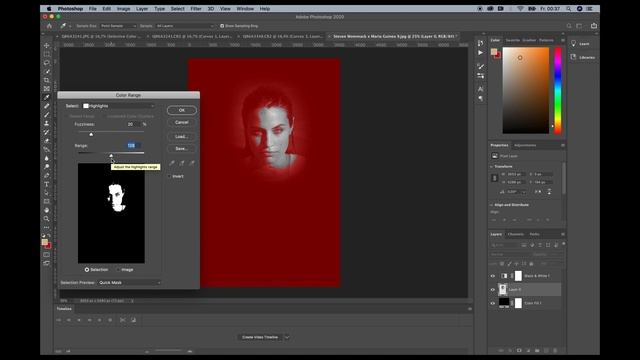The width and height of the screenshot is (640, 360).
Task: Open the Sample Size dropdown
Action: tap(118, 26)
